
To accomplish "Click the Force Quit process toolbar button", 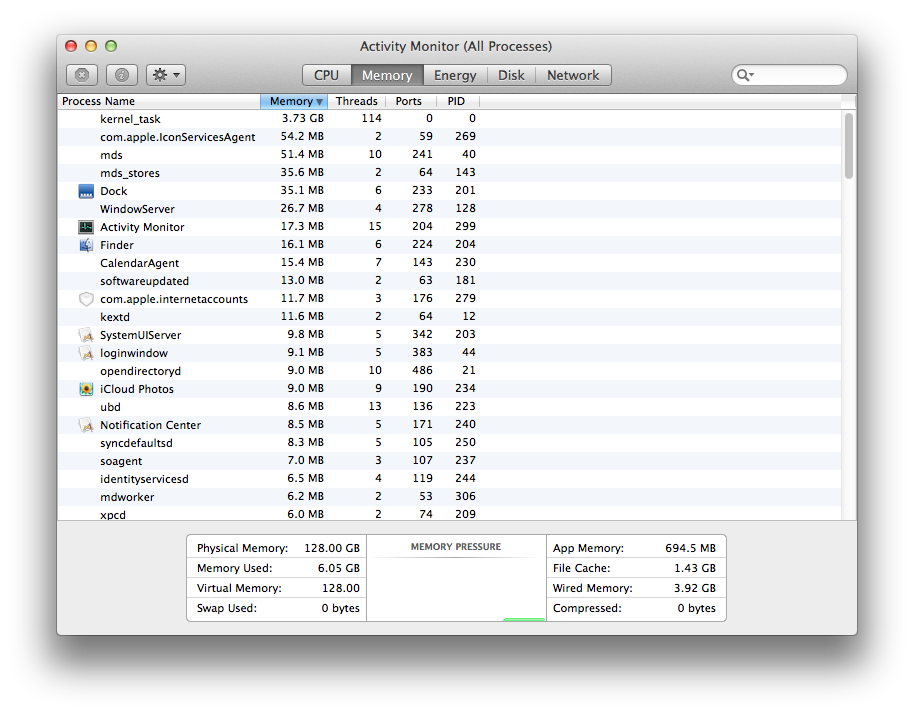I will click(82, 75).
